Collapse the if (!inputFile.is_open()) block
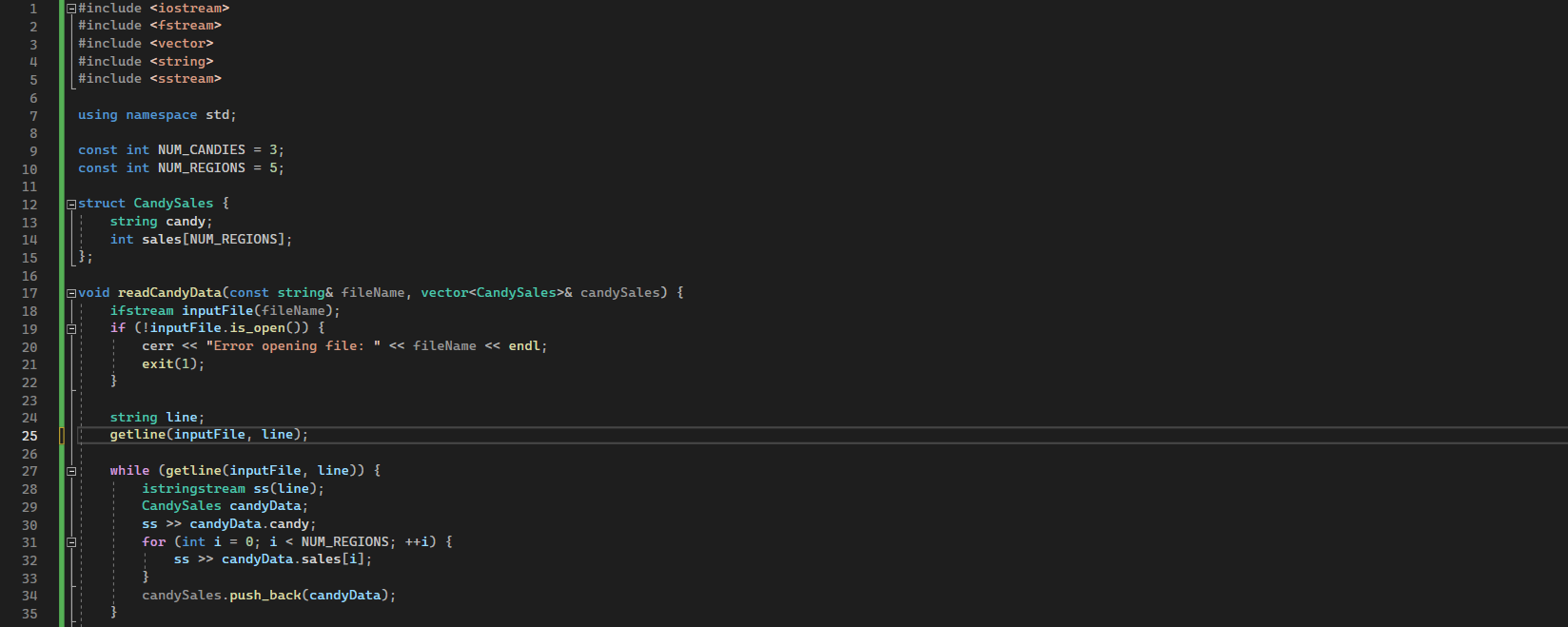This screenshot has width=1568, height=627. point(71,328)
